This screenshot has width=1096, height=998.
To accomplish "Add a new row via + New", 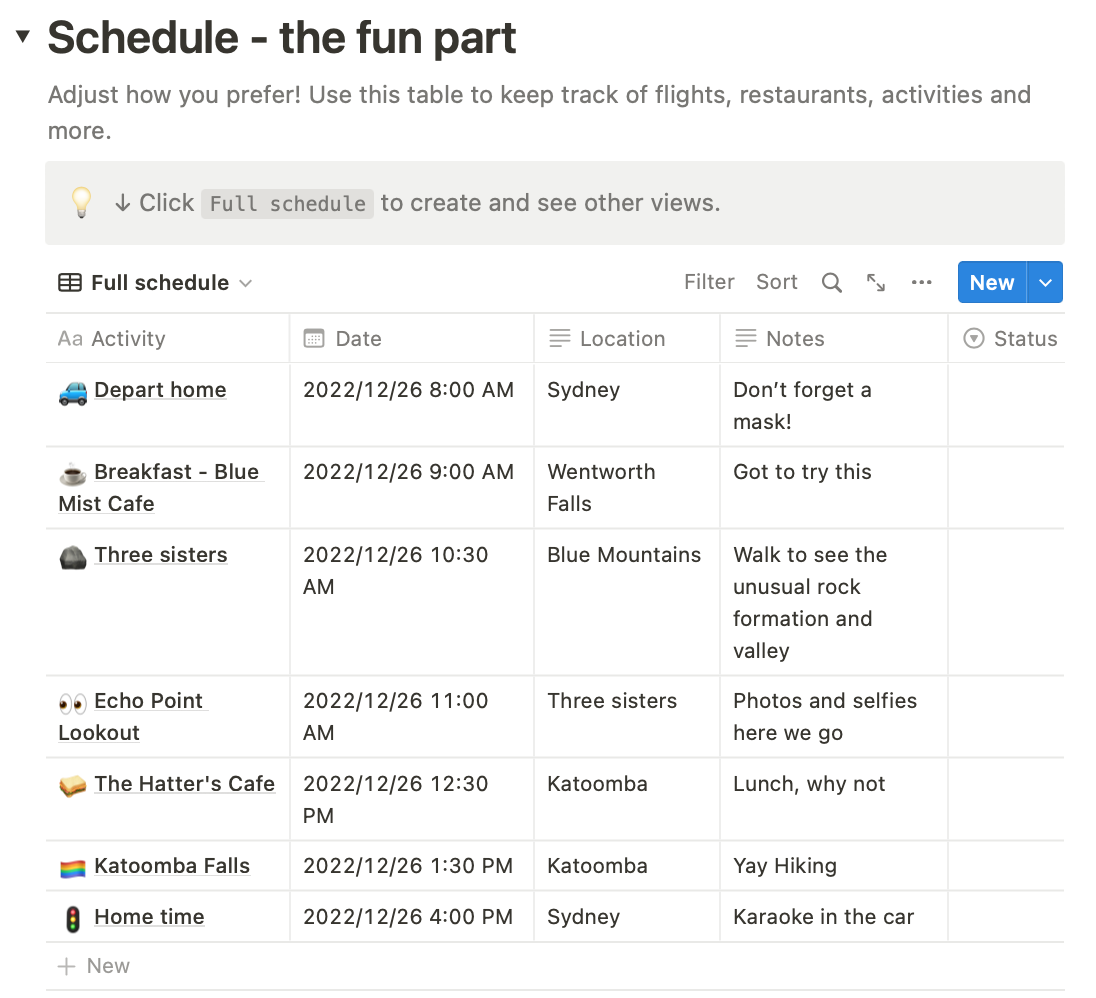I will point(94,966).
